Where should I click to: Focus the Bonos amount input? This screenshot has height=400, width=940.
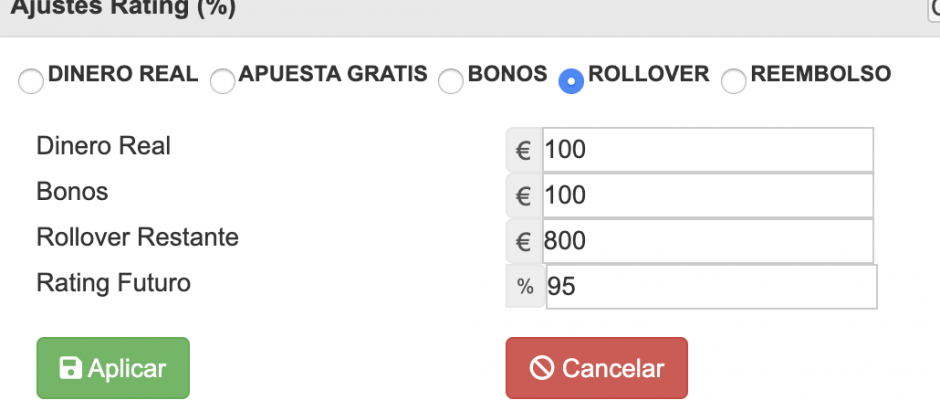tap(708, 195)
